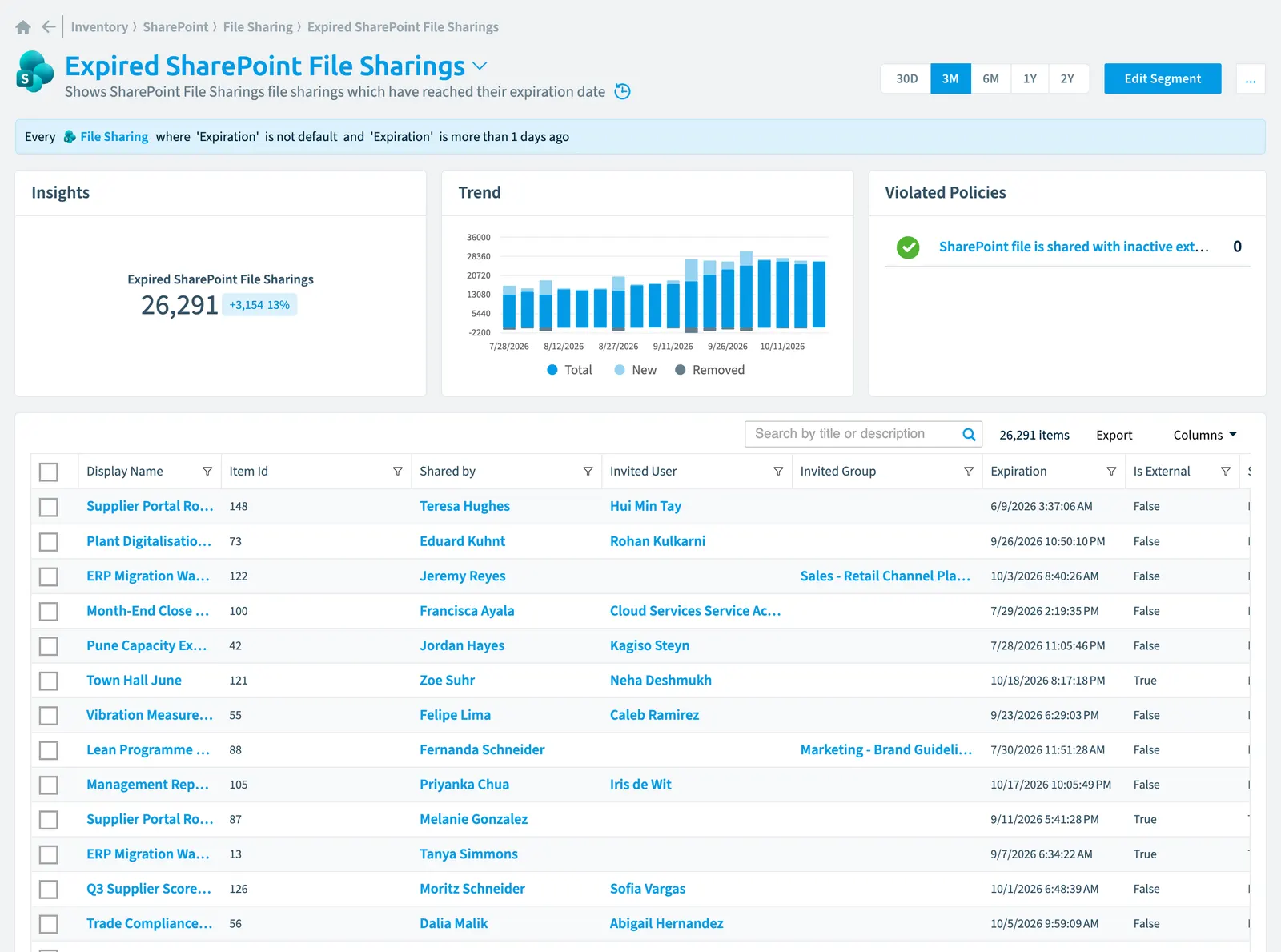
Task: Check the Supplier Portal row with Item Id 148
Action: pos(49,507)
